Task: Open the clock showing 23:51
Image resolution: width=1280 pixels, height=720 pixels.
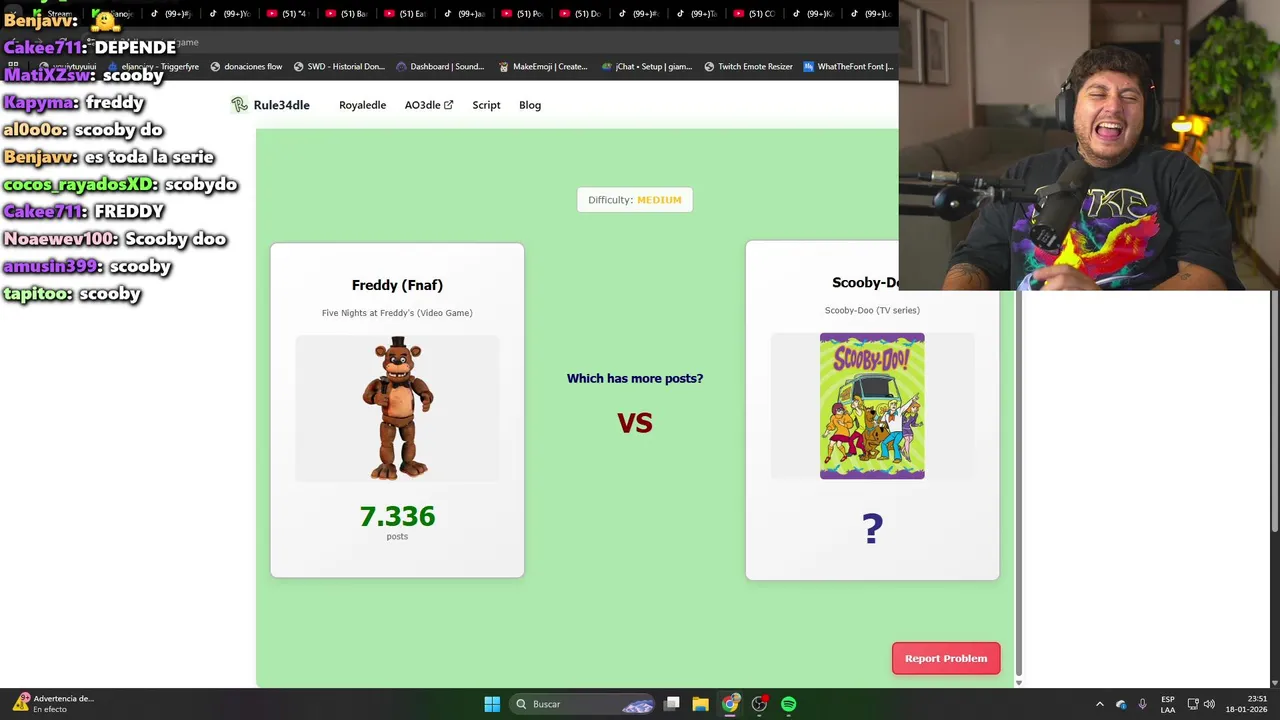Action: coord(1248,704)
